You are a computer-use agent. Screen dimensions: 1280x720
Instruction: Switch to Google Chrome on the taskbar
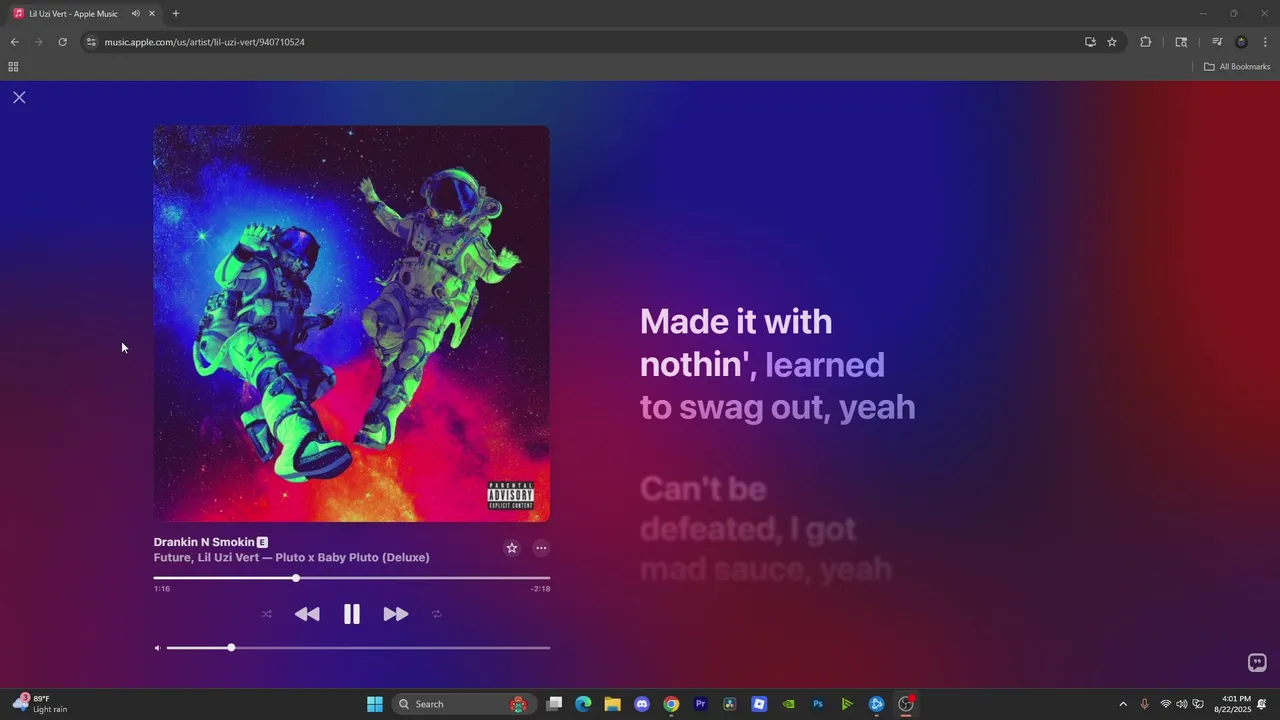tap(671, 704)
